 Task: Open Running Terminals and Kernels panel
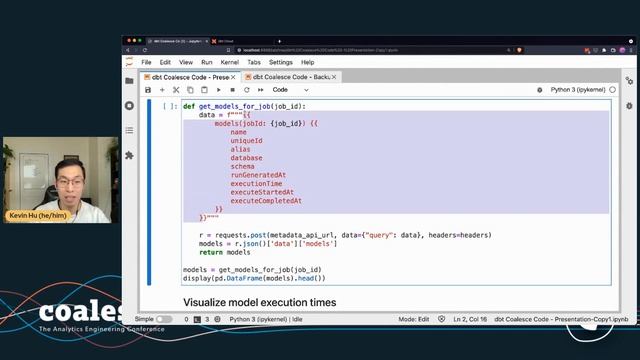(x=129, y=106)
